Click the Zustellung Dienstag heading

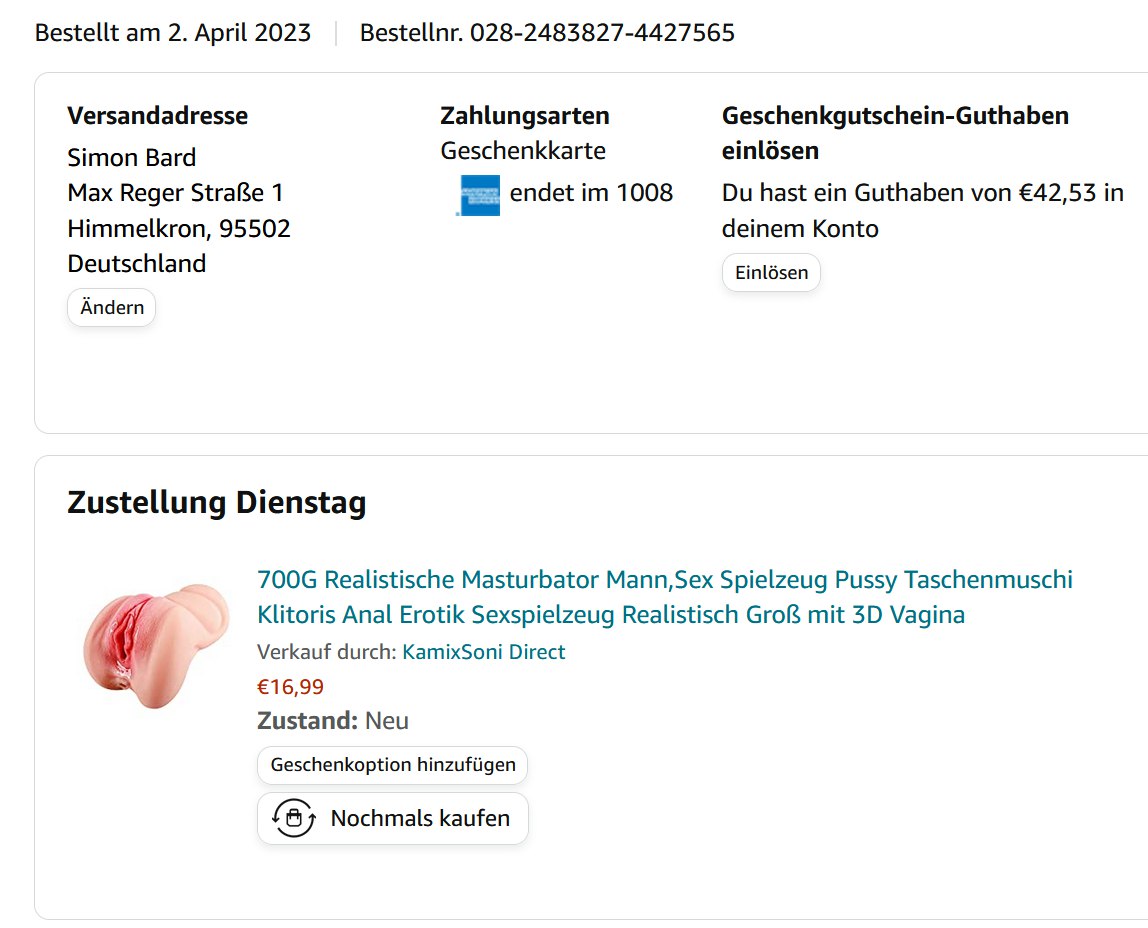click(x=216, y=503)
